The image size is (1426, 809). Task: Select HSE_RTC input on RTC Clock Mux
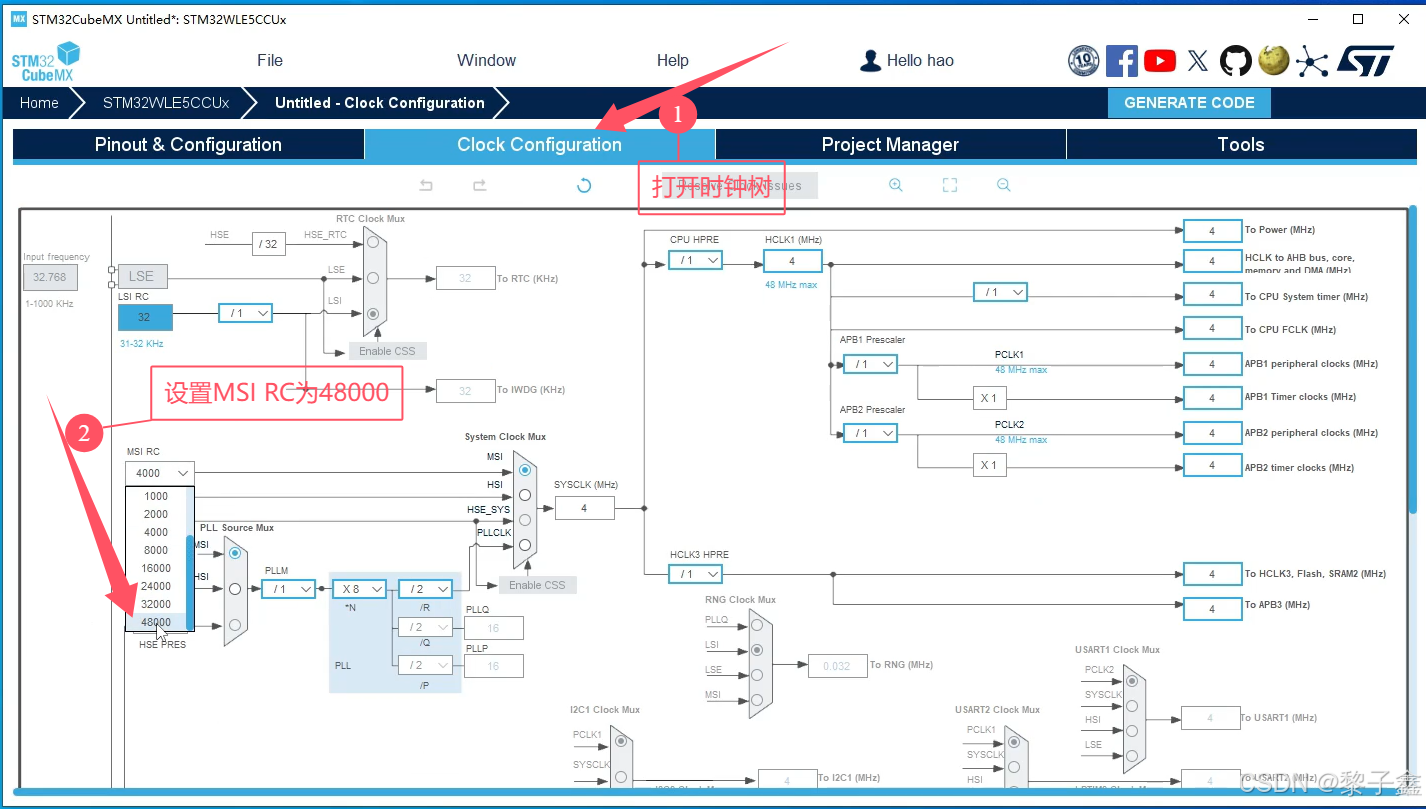pos(373,242)
